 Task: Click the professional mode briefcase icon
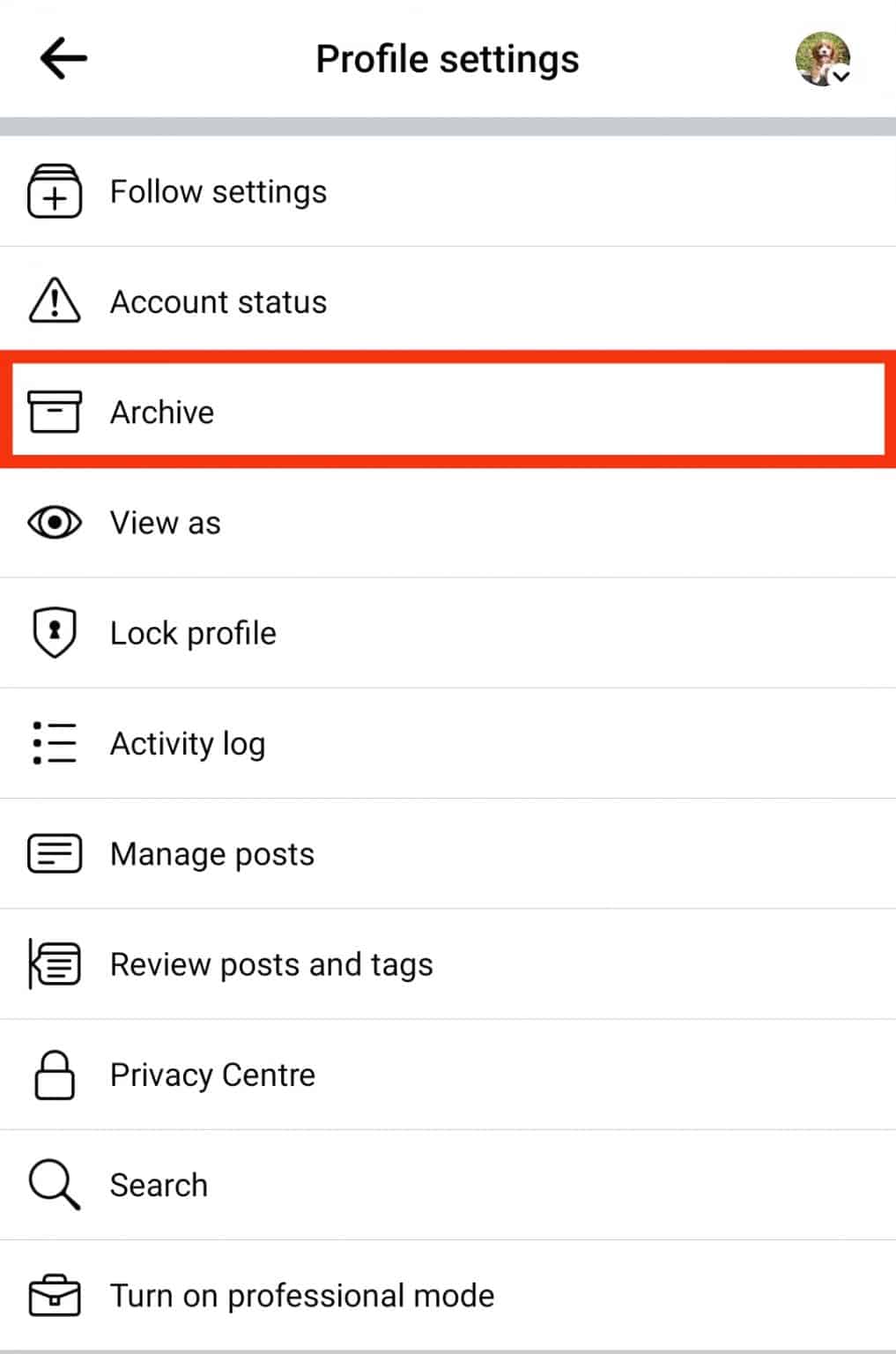(x=55, y=1296)
